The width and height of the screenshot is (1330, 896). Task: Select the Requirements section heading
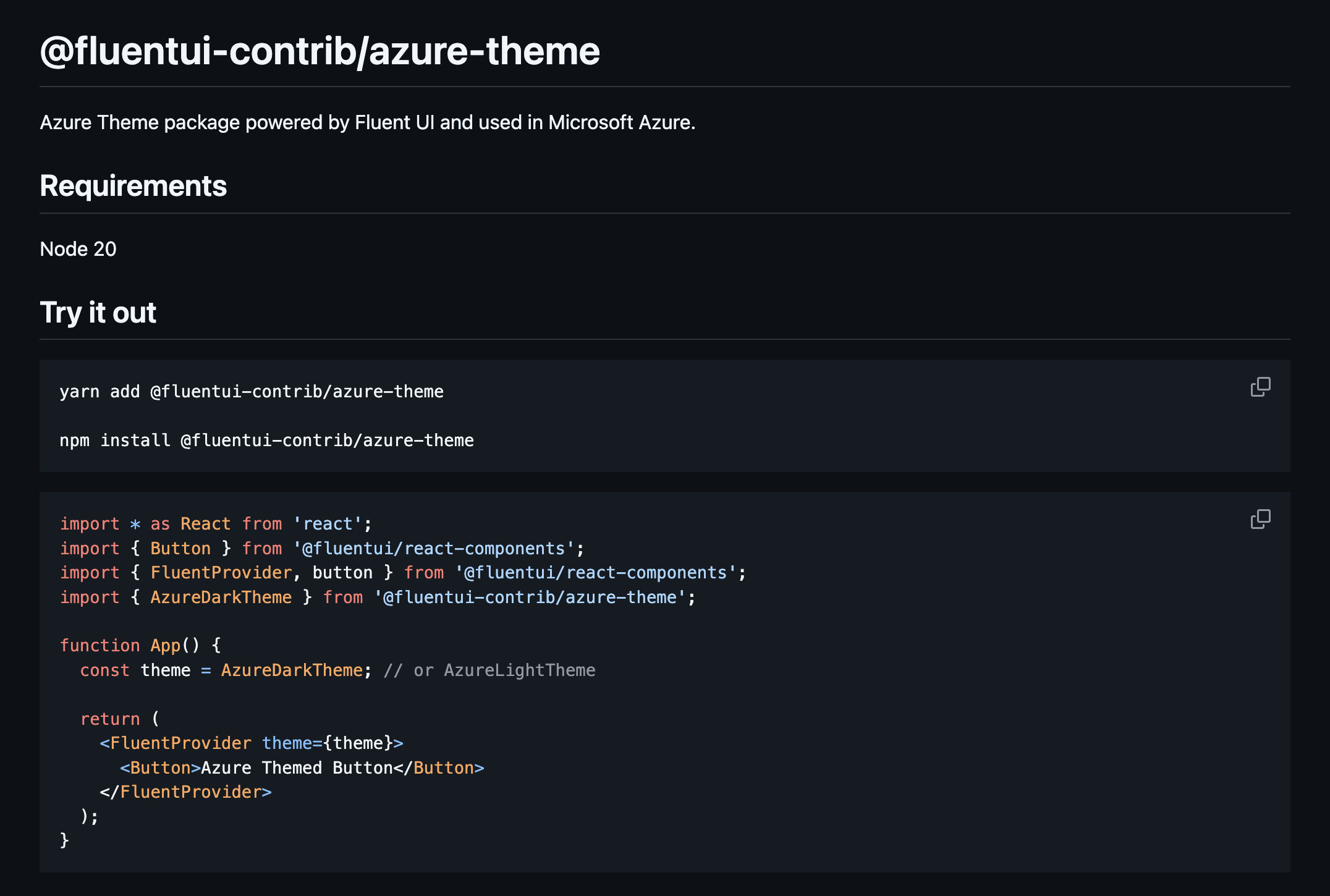click(x=133, y=186)
